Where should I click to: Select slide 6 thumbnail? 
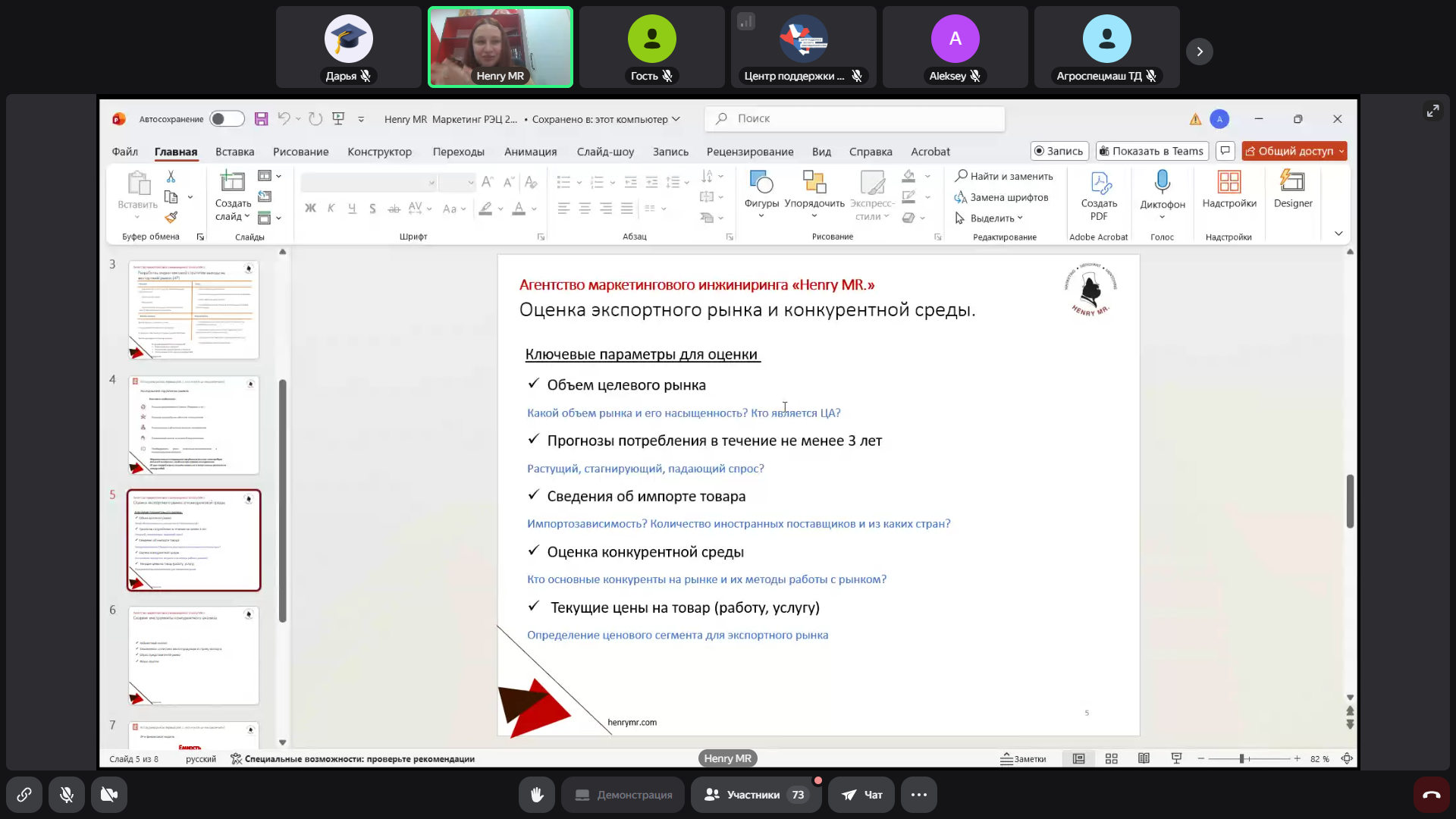click(x=193, y=655)
